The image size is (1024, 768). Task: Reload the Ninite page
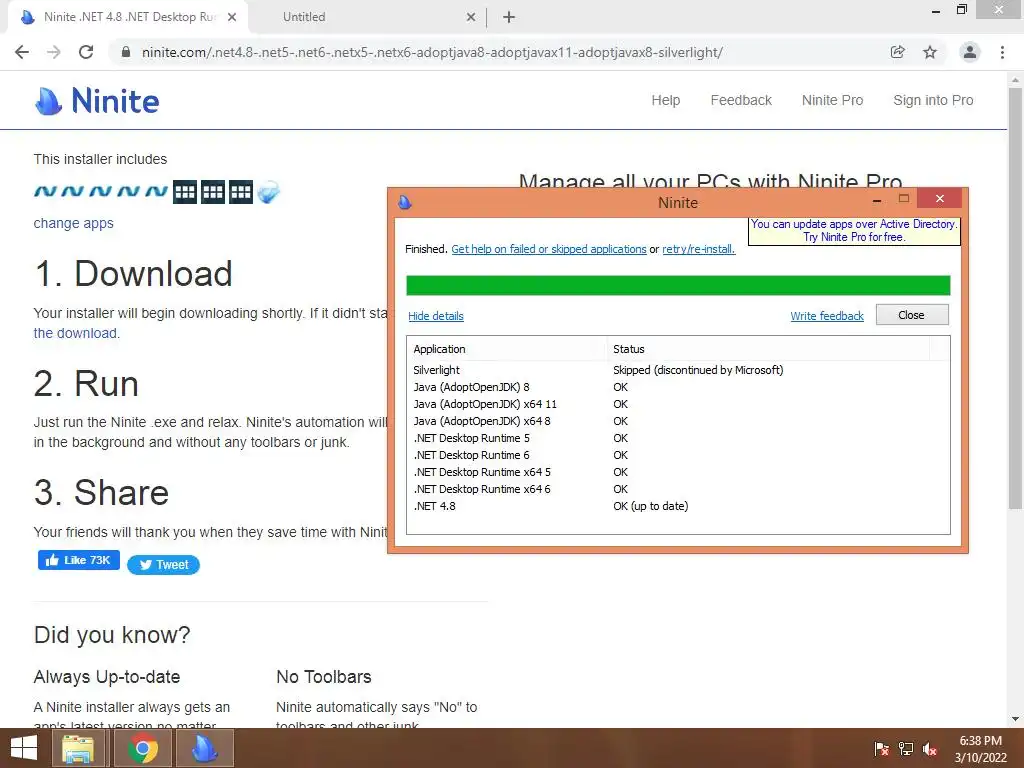click(x=86, y=52)
